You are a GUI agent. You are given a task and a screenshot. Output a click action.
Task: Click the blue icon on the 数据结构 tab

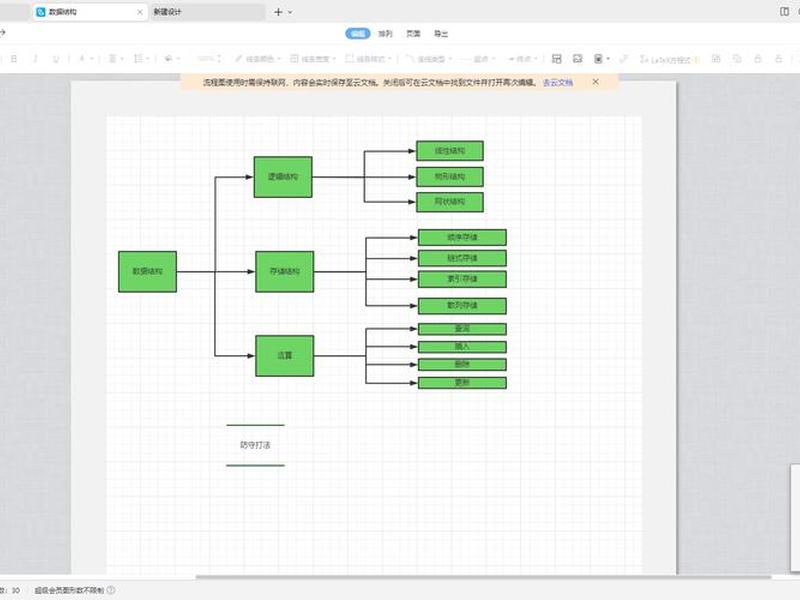(x=41, y=12)
